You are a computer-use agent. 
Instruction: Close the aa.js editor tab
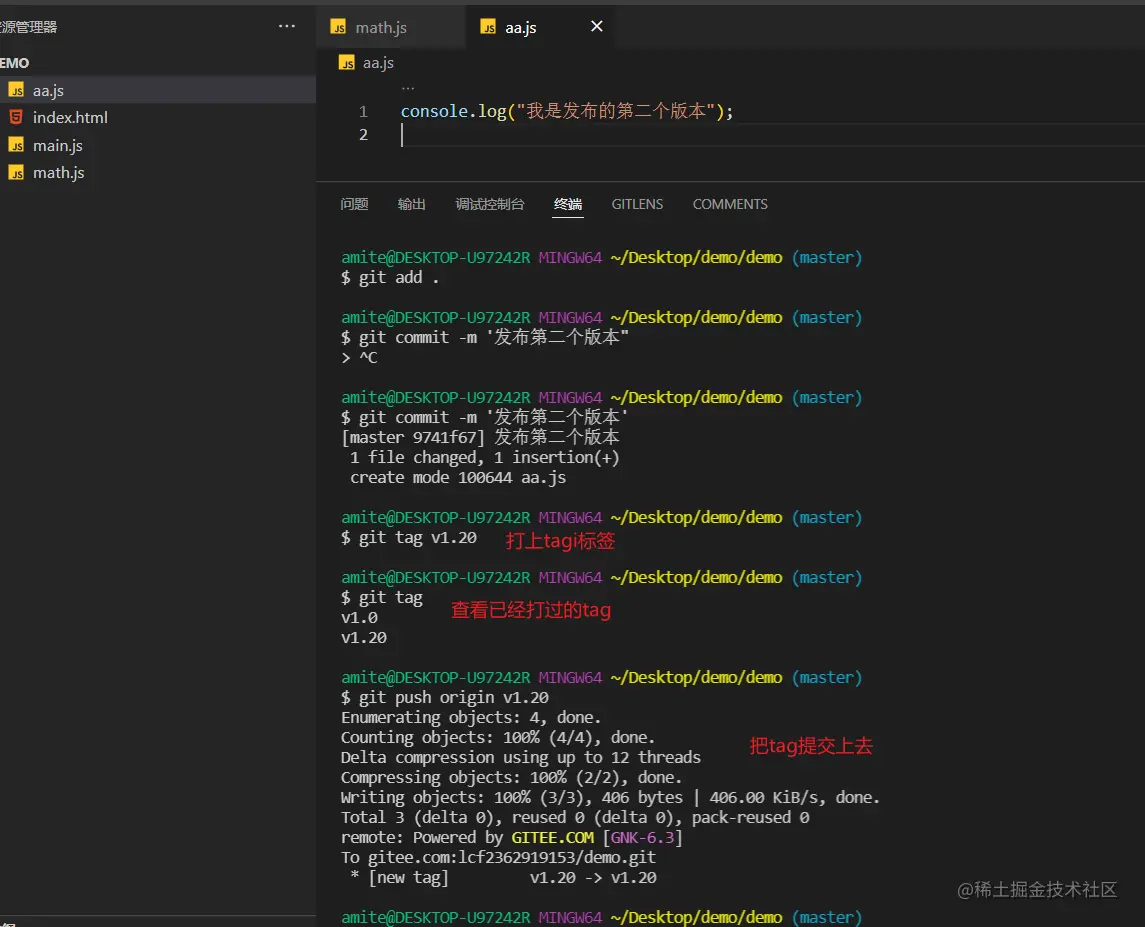coord(596,26)
